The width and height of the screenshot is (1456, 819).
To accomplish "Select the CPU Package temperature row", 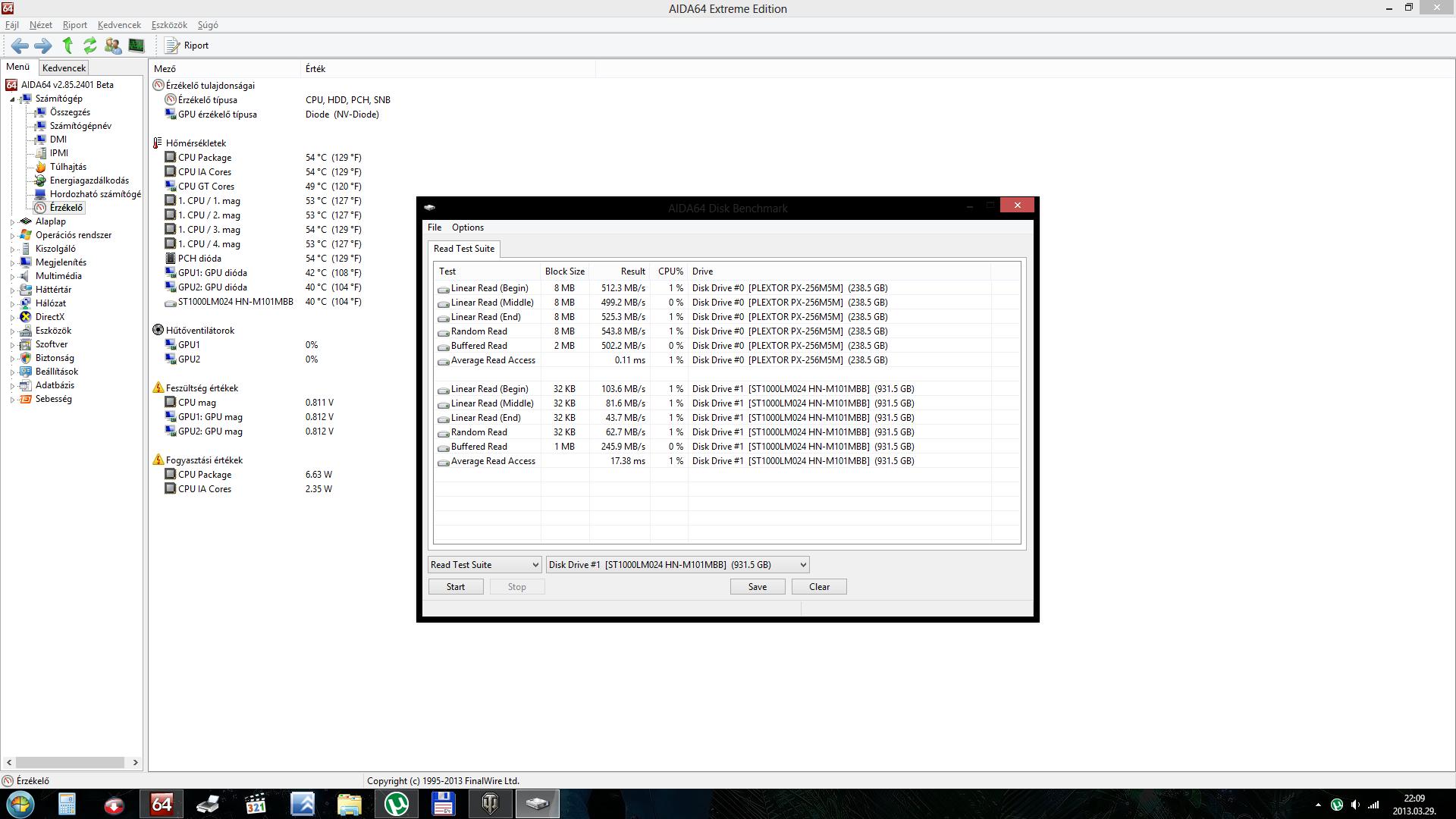I will [263, 158].
